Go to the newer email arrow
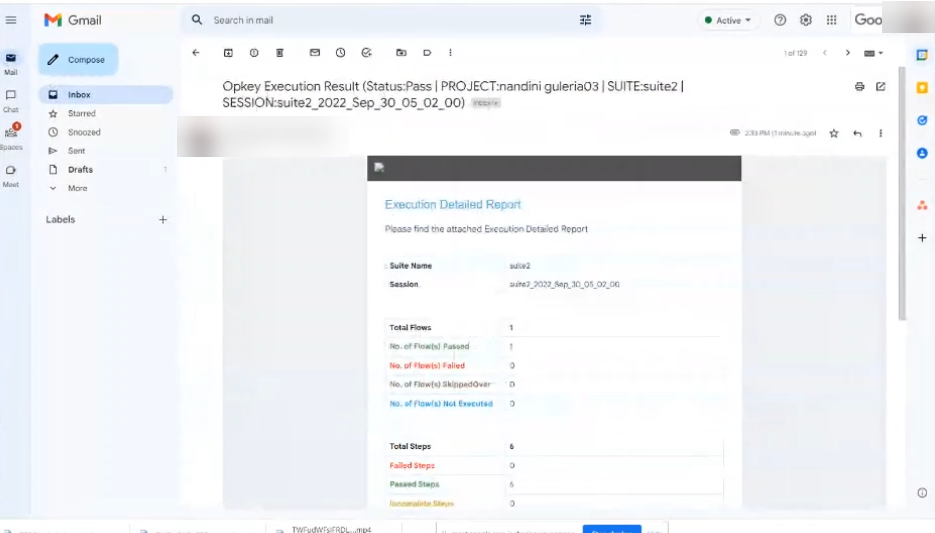 825,53
